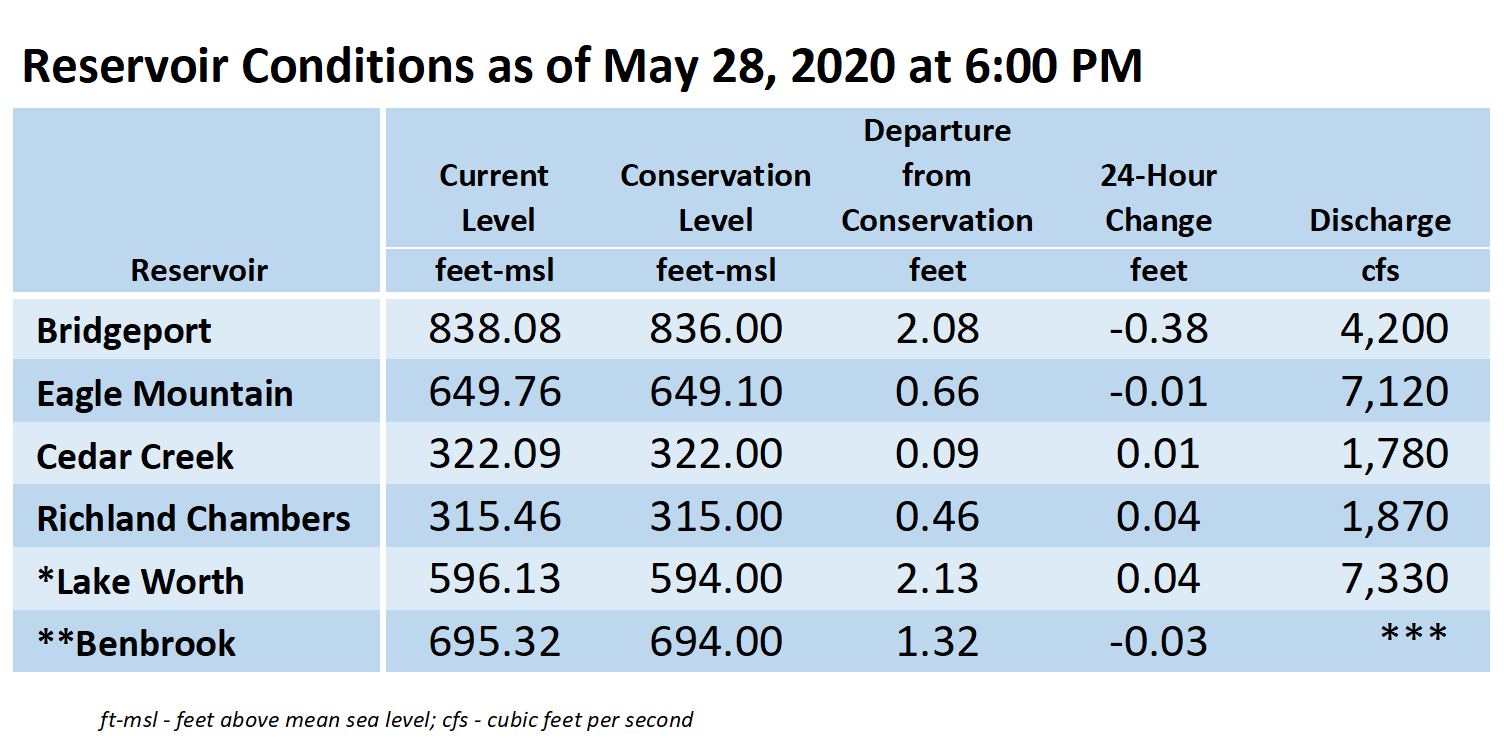
Task: Click the Current Level column header
Action: pos(494,198)
